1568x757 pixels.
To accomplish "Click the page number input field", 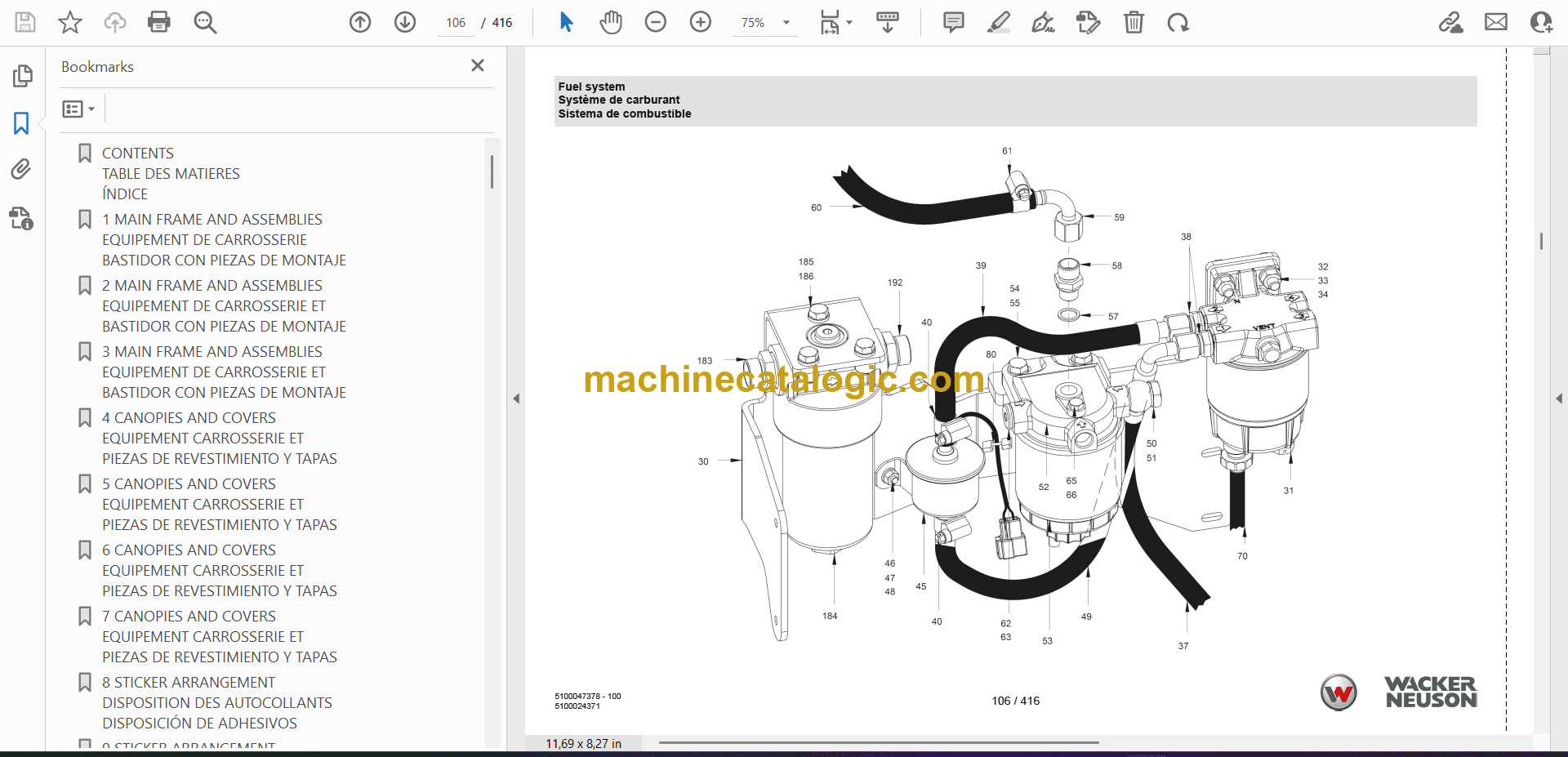I will coord(456,23).
